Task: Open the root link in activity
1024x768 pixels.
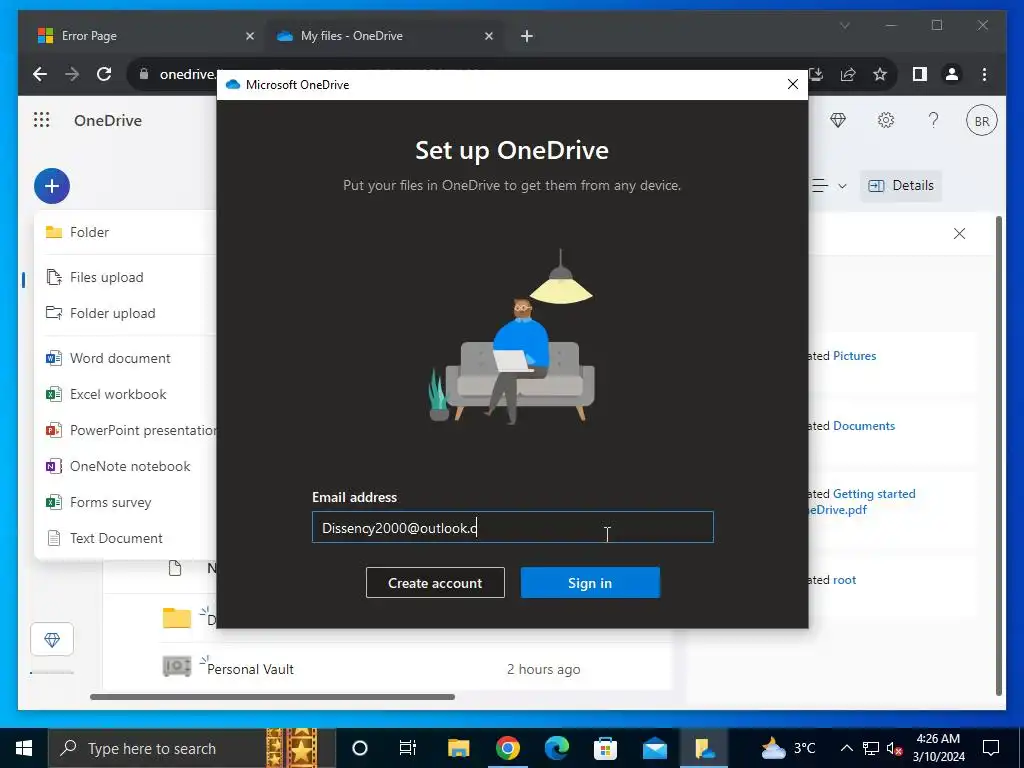Action: 844,580
